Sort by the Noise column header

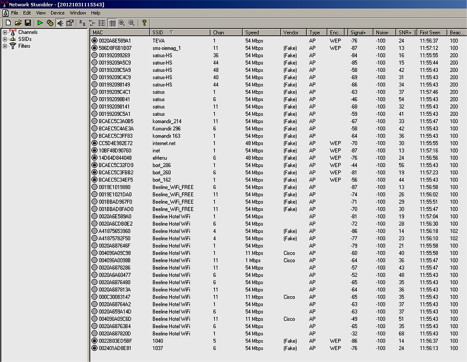coord(384,32)
